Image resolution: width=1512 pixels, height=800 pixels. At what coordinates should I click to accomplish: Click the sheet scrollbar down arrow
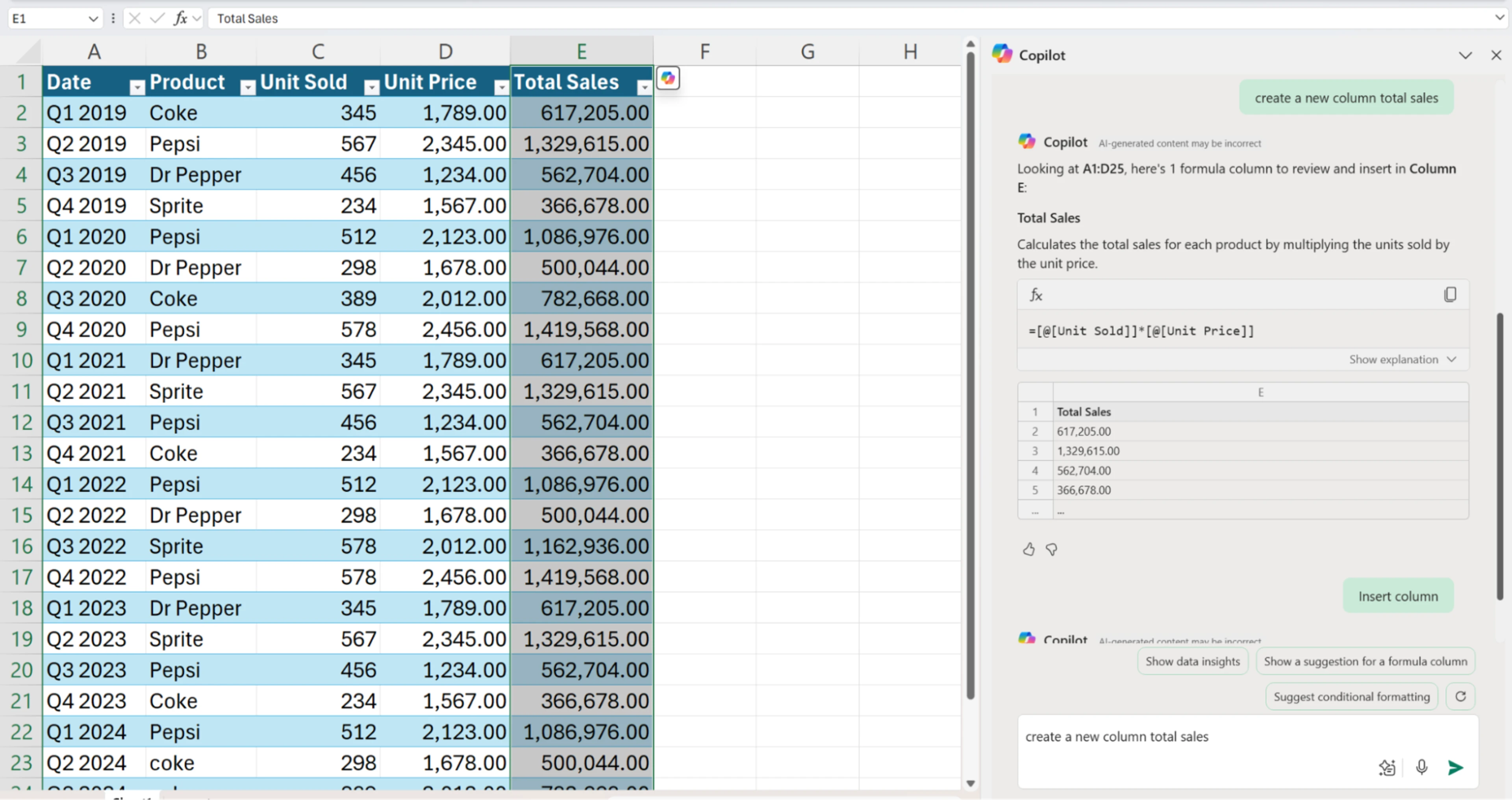click(970, 783)
